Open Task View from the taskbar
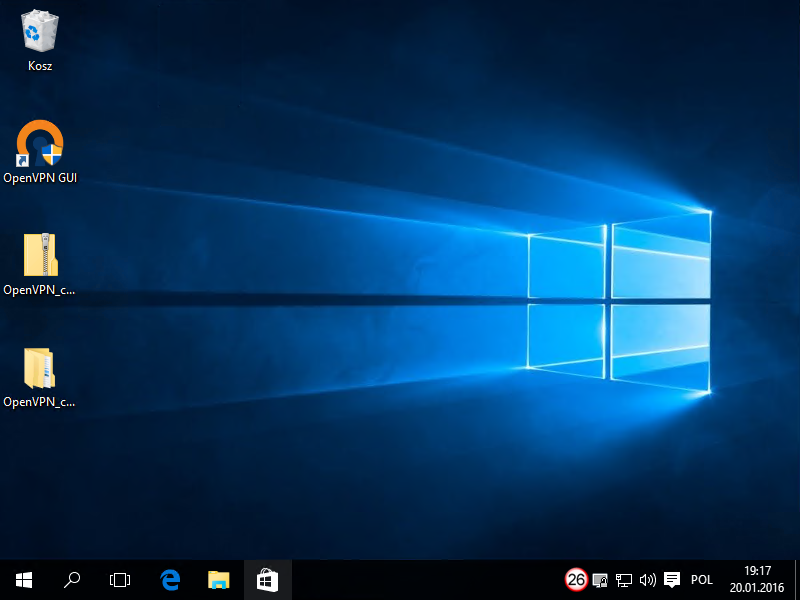Viewport: 800px width, 600px height. [x=120, y=580]
